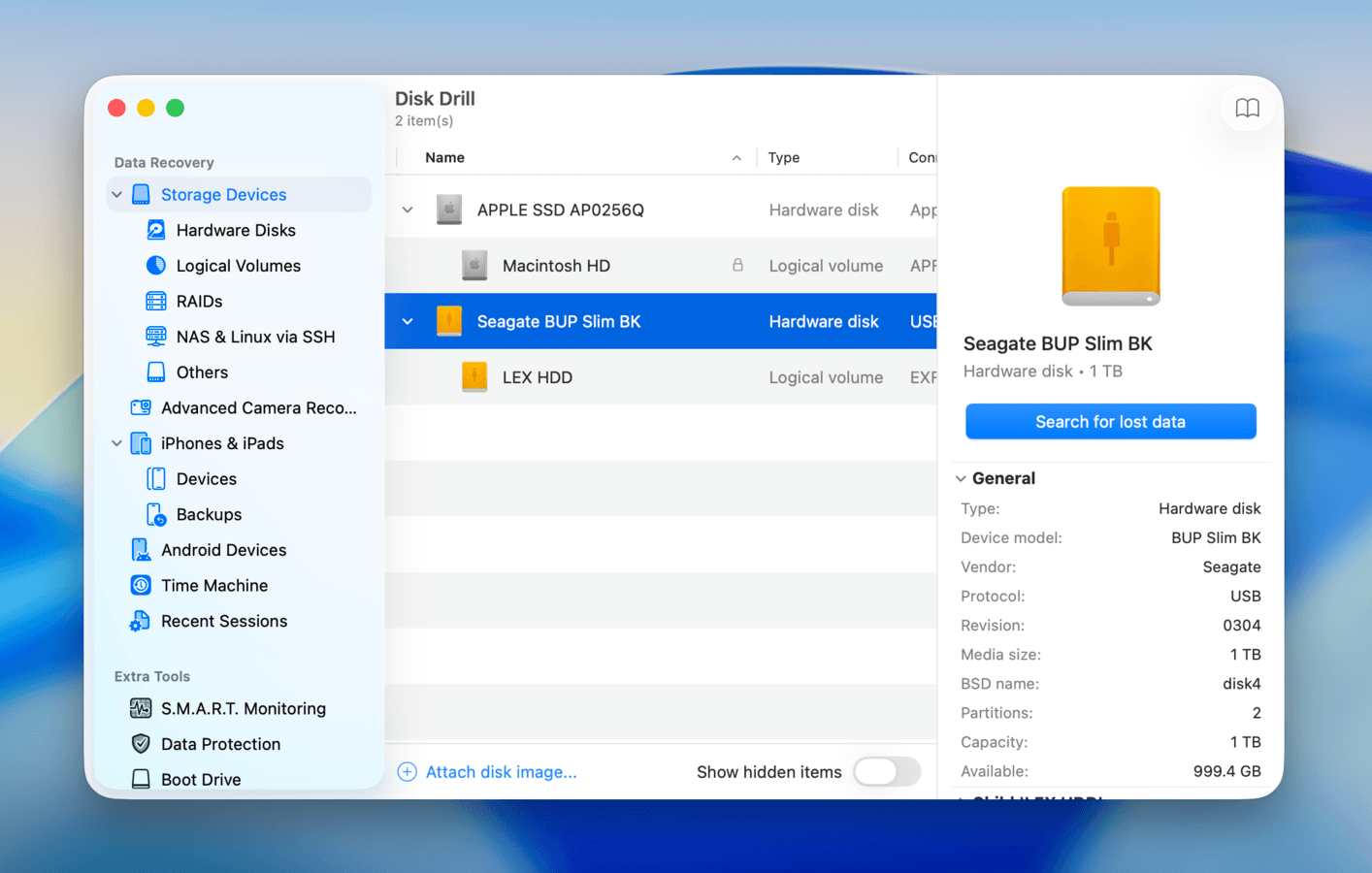The height and width of the screenshot is (873, 1372).
Task: Select Hardware Disks in sidebar
Action: point(236,230)
